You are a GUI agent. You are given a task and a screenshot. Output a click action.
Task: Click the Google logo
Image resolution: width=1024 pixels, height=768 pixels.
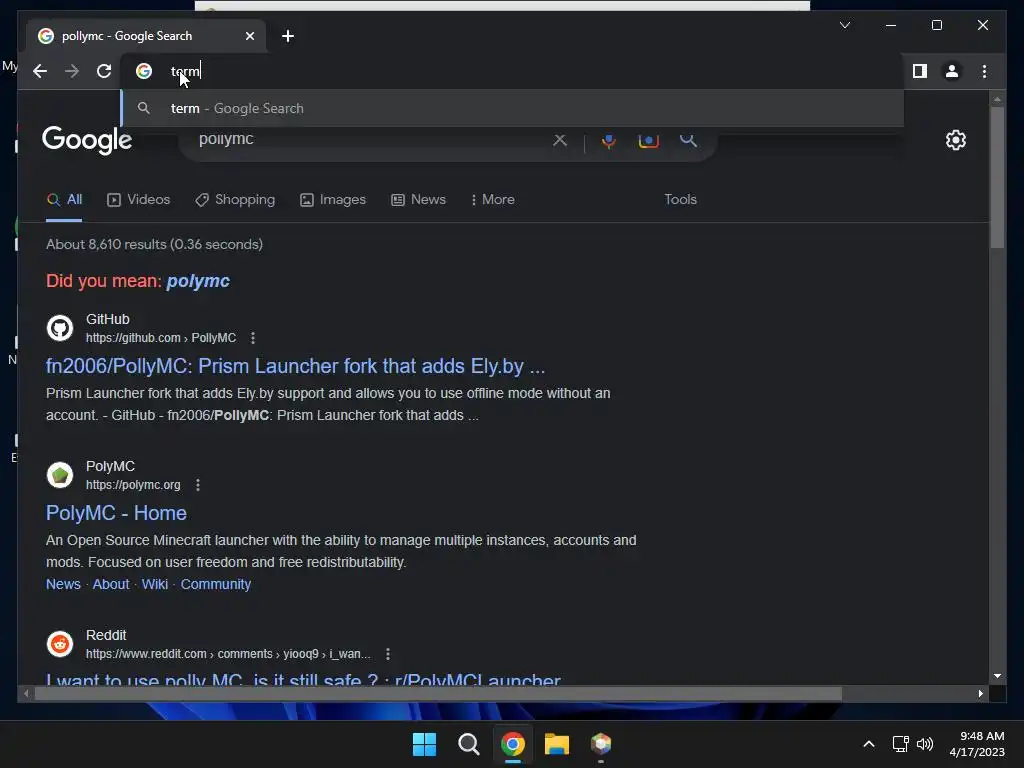tap(87, 140)
